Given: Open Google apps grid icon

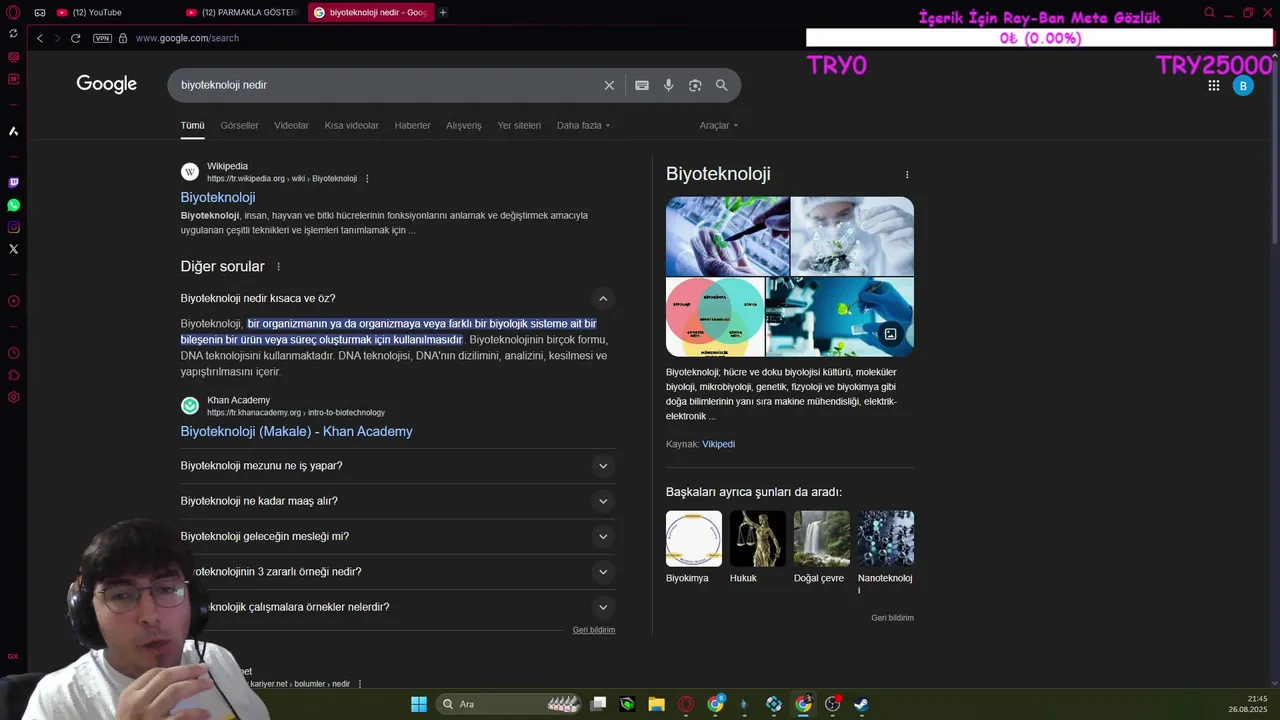Looking at the screenshot, I should [x=1214, y=86].
